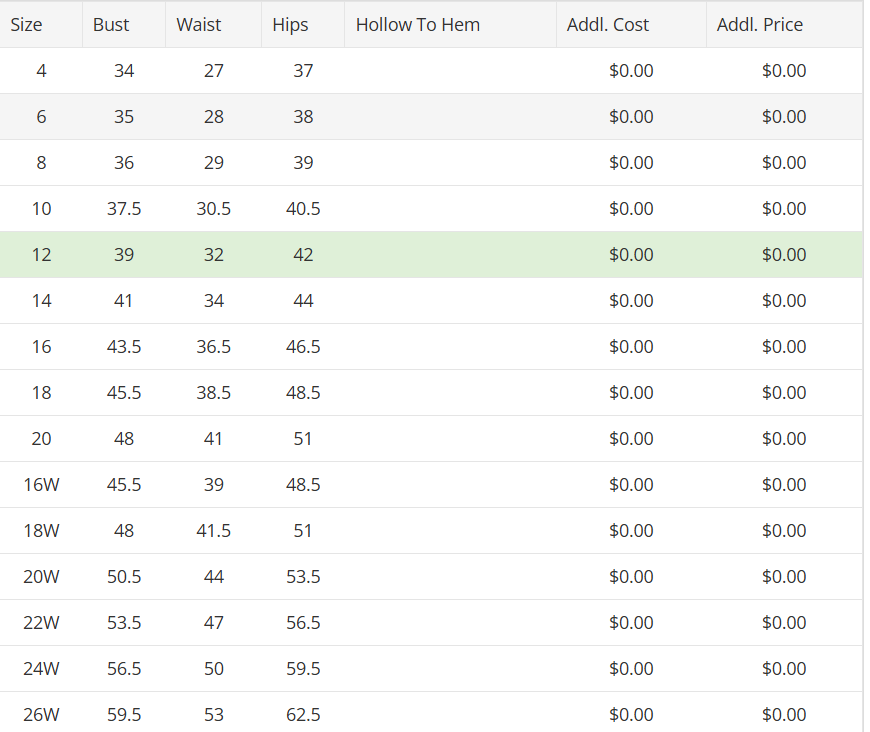Click Addl. Cost $0.00 for size 20W
The width and height of the screenshot is (870, 732).
click(631, 577)
